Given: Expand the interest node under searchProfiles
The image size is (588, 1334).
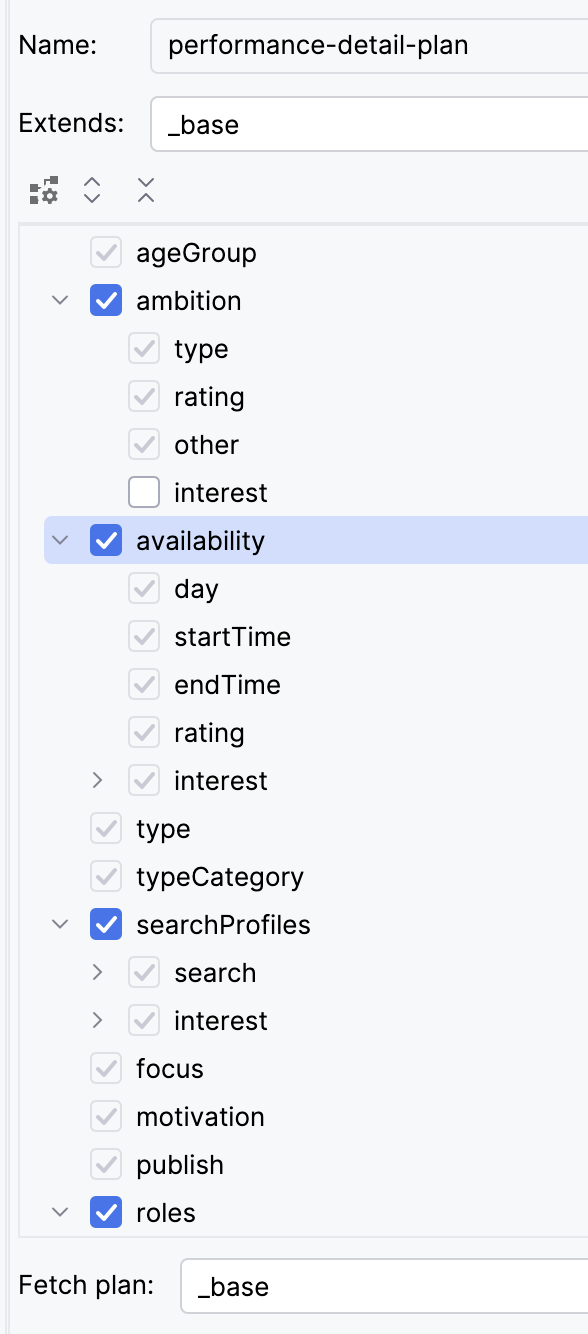Looking at the screenshot, I should (x=98, y=1021).
